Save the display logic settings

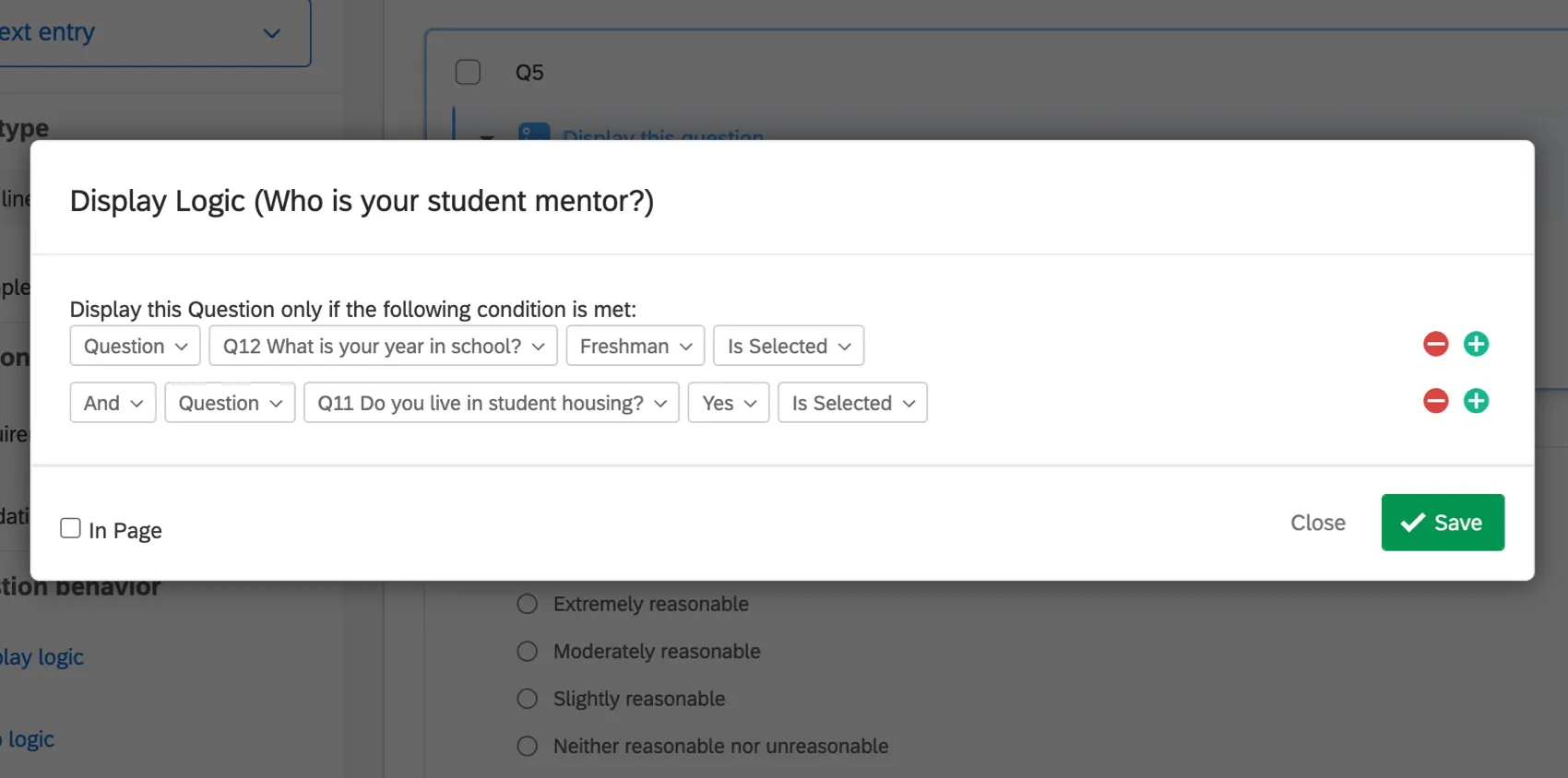tap(1442, 523)
